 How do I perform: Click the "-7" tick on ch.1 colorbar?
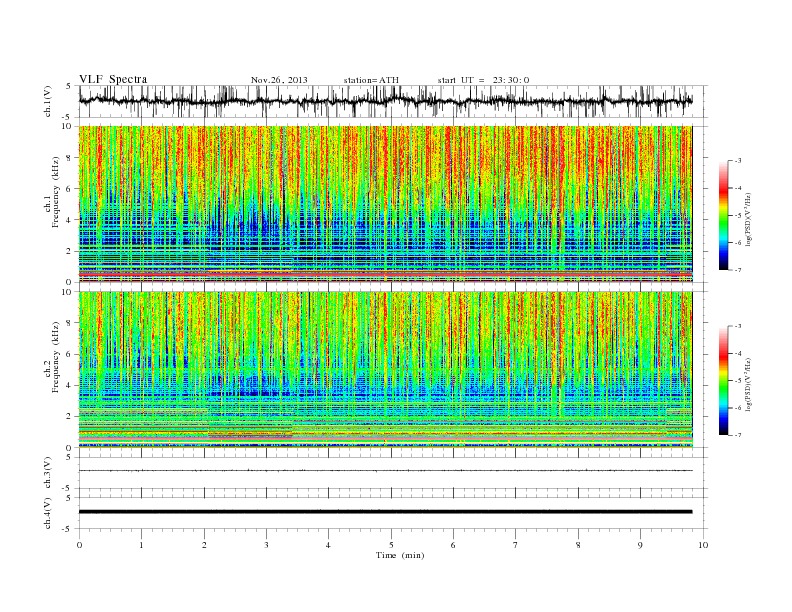tap(738, 270)
